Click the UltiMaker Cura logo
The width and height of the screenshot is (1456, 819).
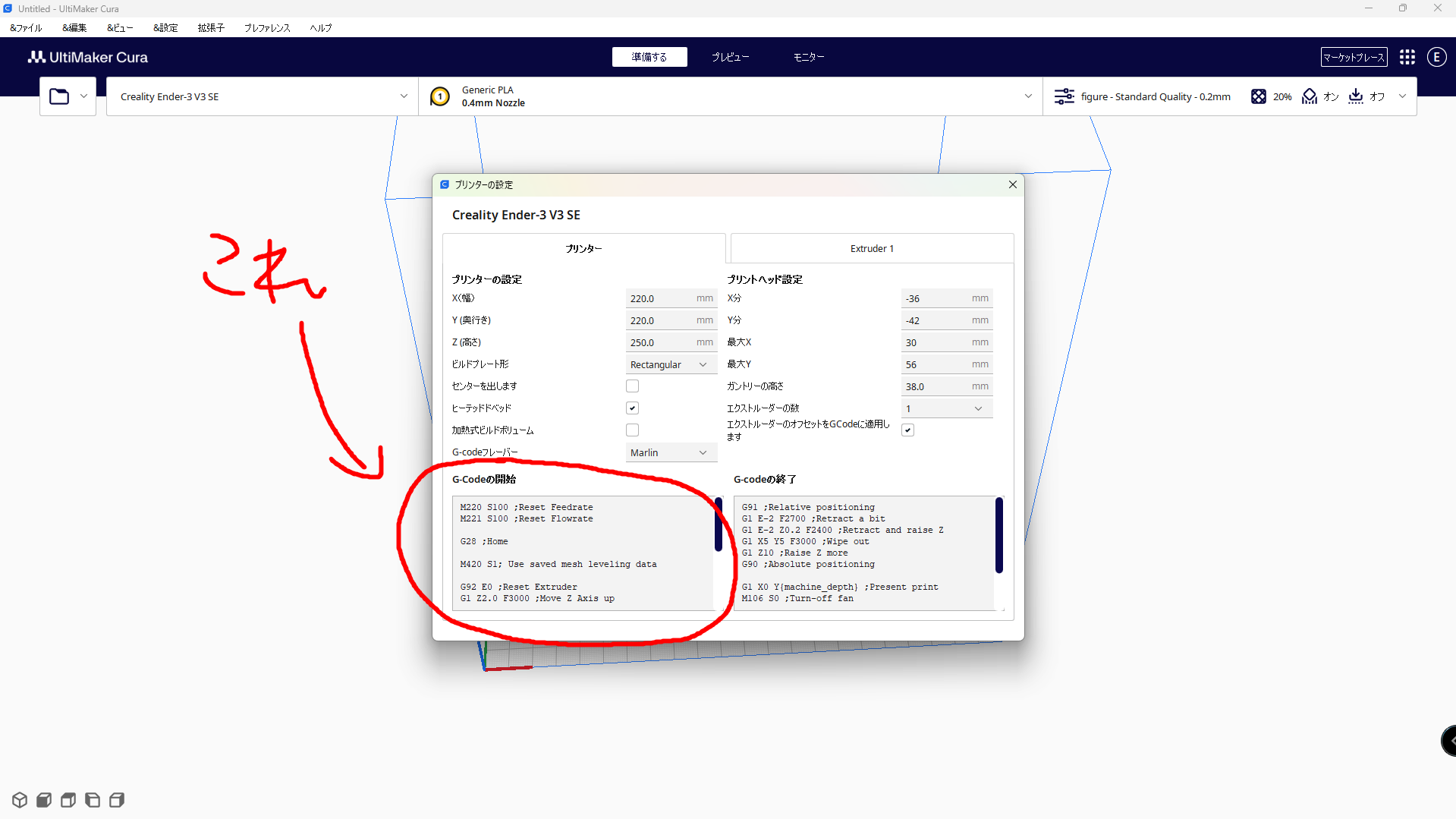88,57
